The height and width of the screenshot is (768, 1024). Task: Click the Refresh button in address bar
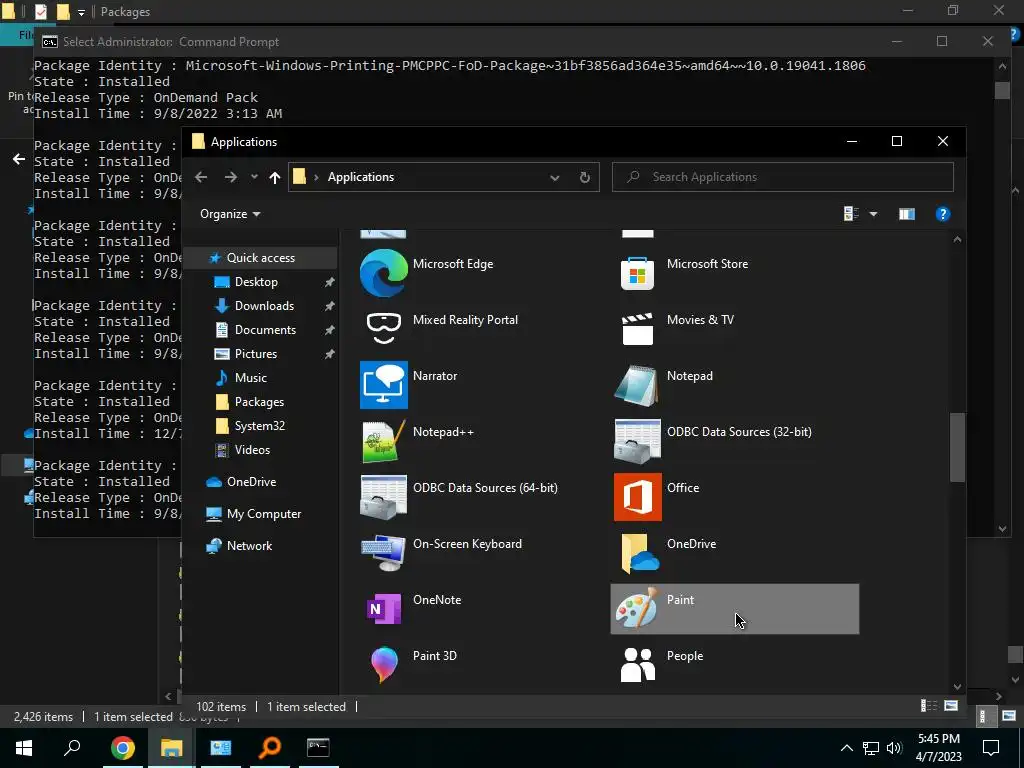click(x=584, y=178)
